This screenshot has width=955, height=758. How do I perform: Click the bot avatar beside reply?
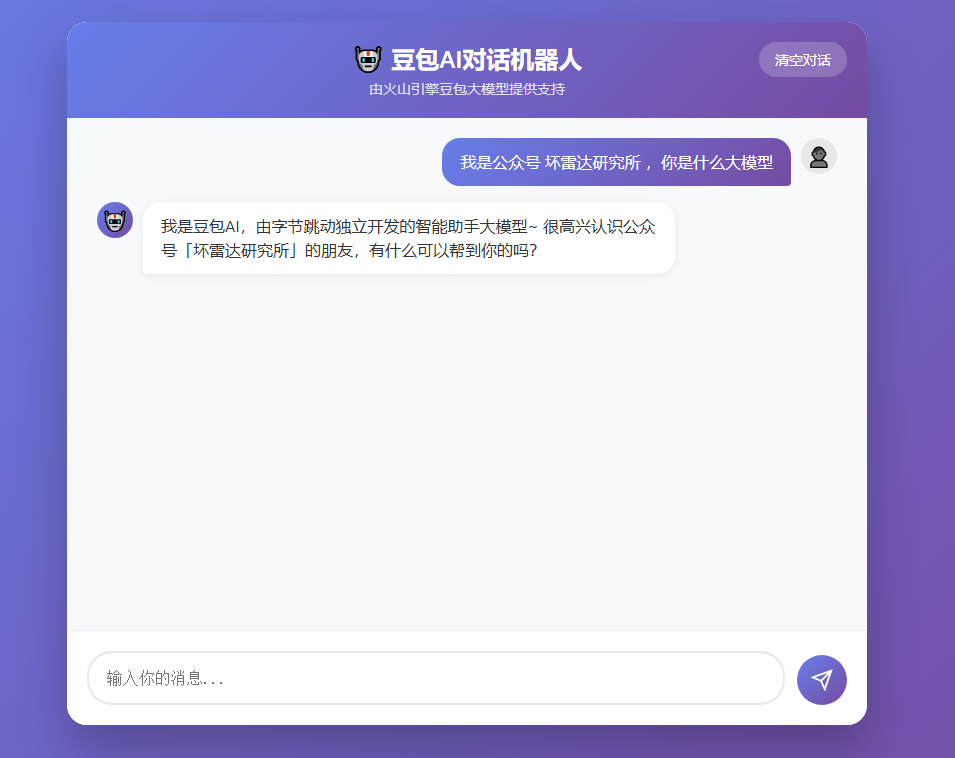pyautogui.click(x=115, y=220)
